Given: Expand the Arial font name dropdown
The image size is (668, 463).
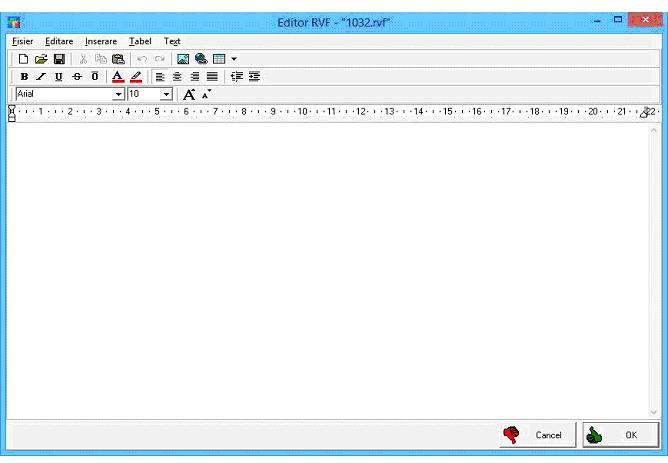Looking at the screenshot, I should coord(120,94).
